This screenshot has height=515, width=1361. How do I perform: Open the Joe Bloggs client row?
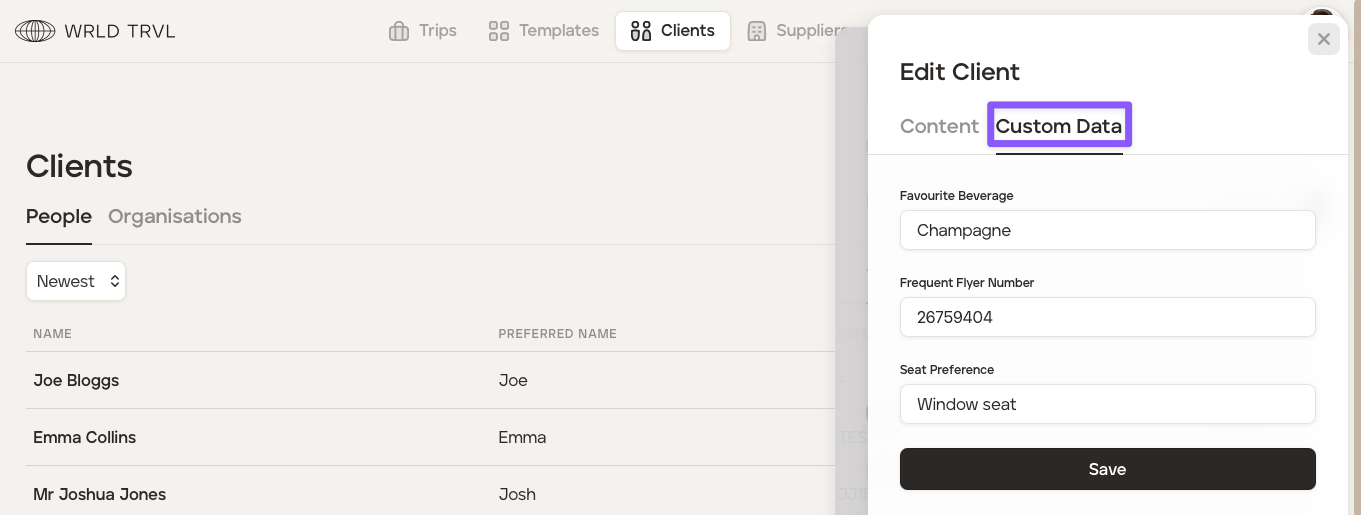click(x=76, y=380)
